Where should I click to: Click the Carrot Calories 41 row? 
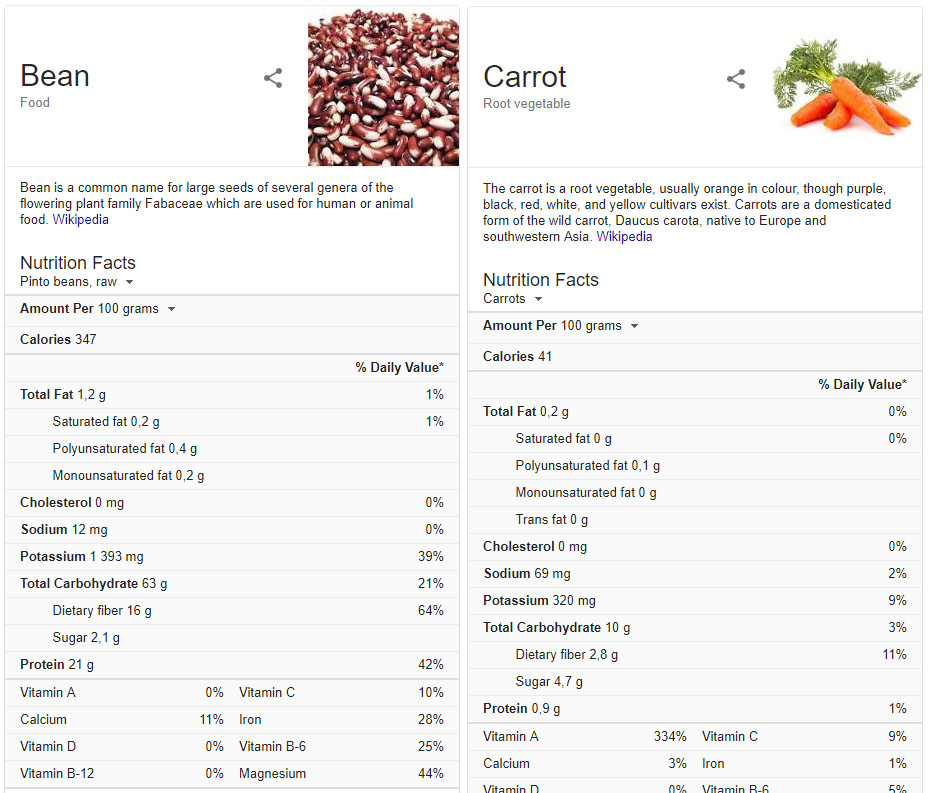695,357
